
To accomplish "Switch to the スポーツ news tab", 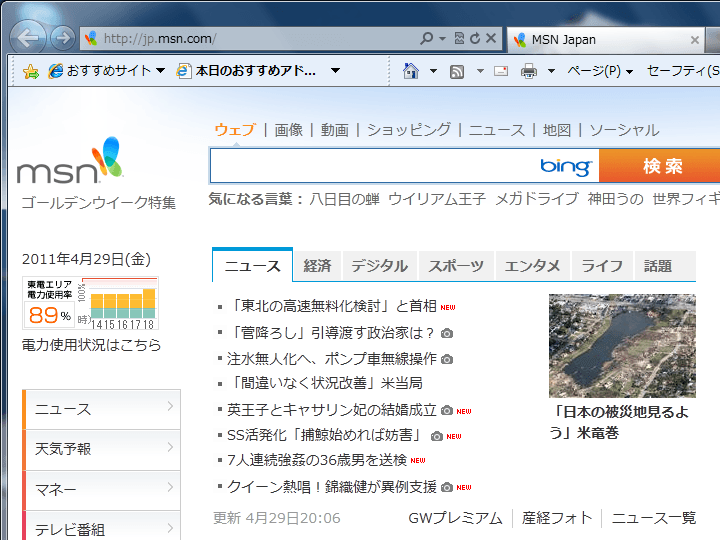I will tap(456, 266).
